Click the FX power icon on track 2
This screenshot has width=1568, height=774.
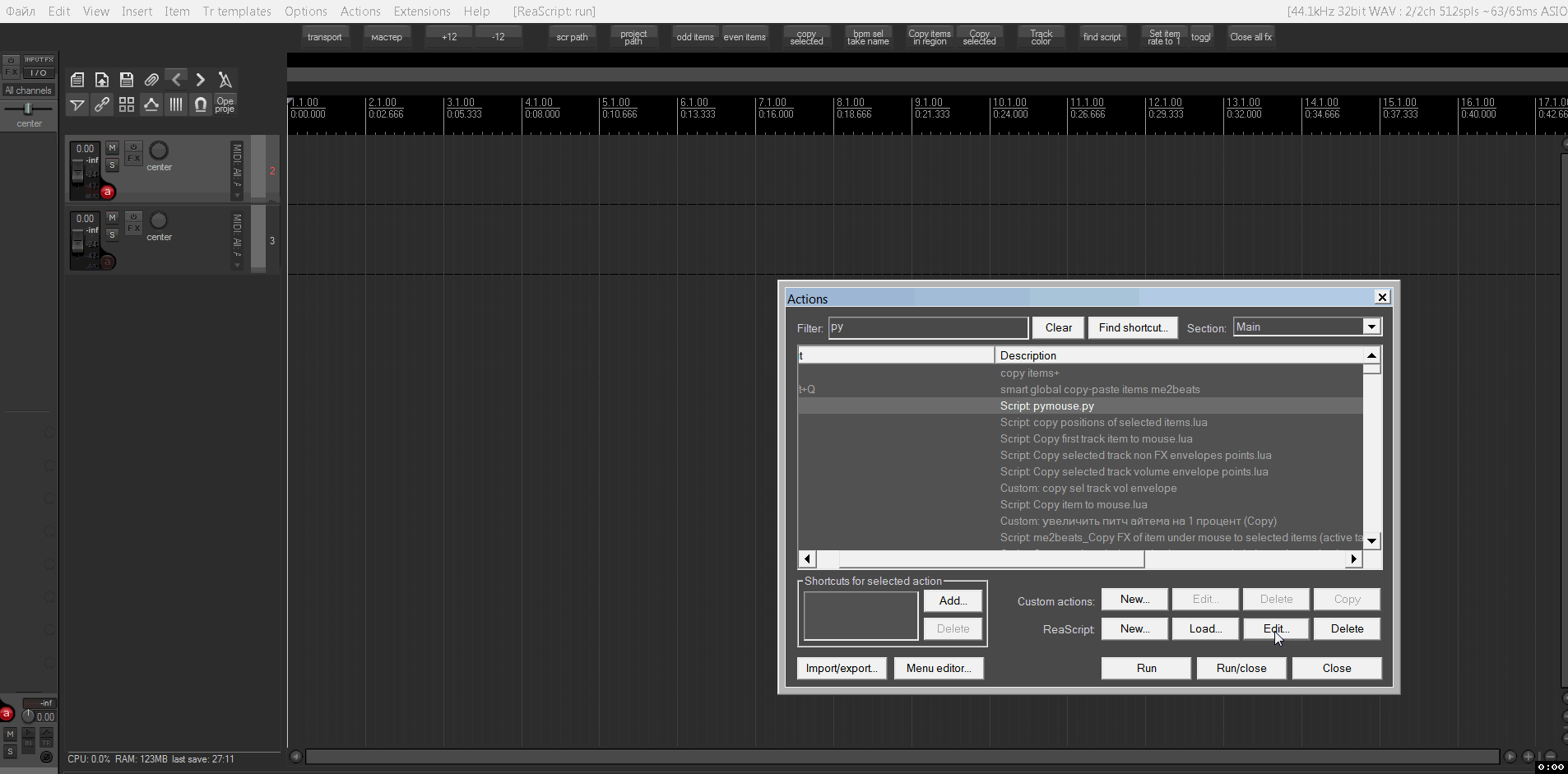click(x=133, y=147)
